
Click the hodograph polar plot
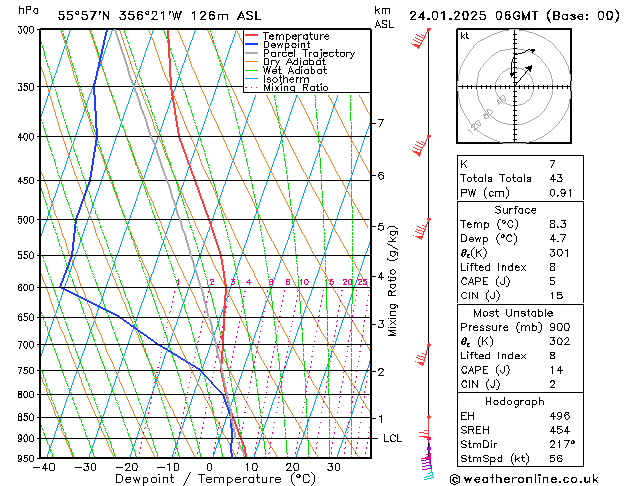514,86
